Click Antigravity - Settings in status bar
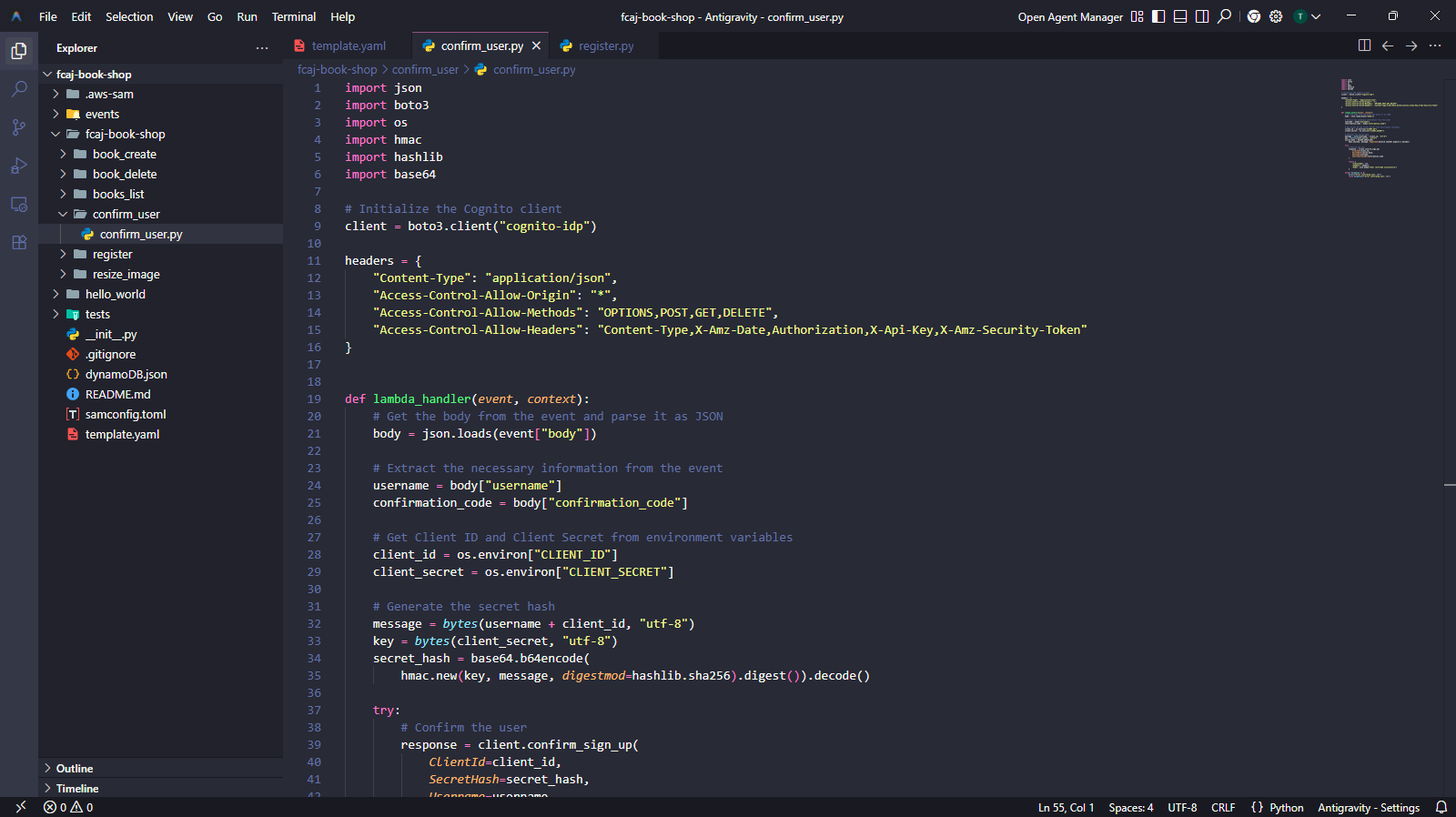Image resolution: width=1456 pixels, height=817 pixels. tap(1369, 807)
